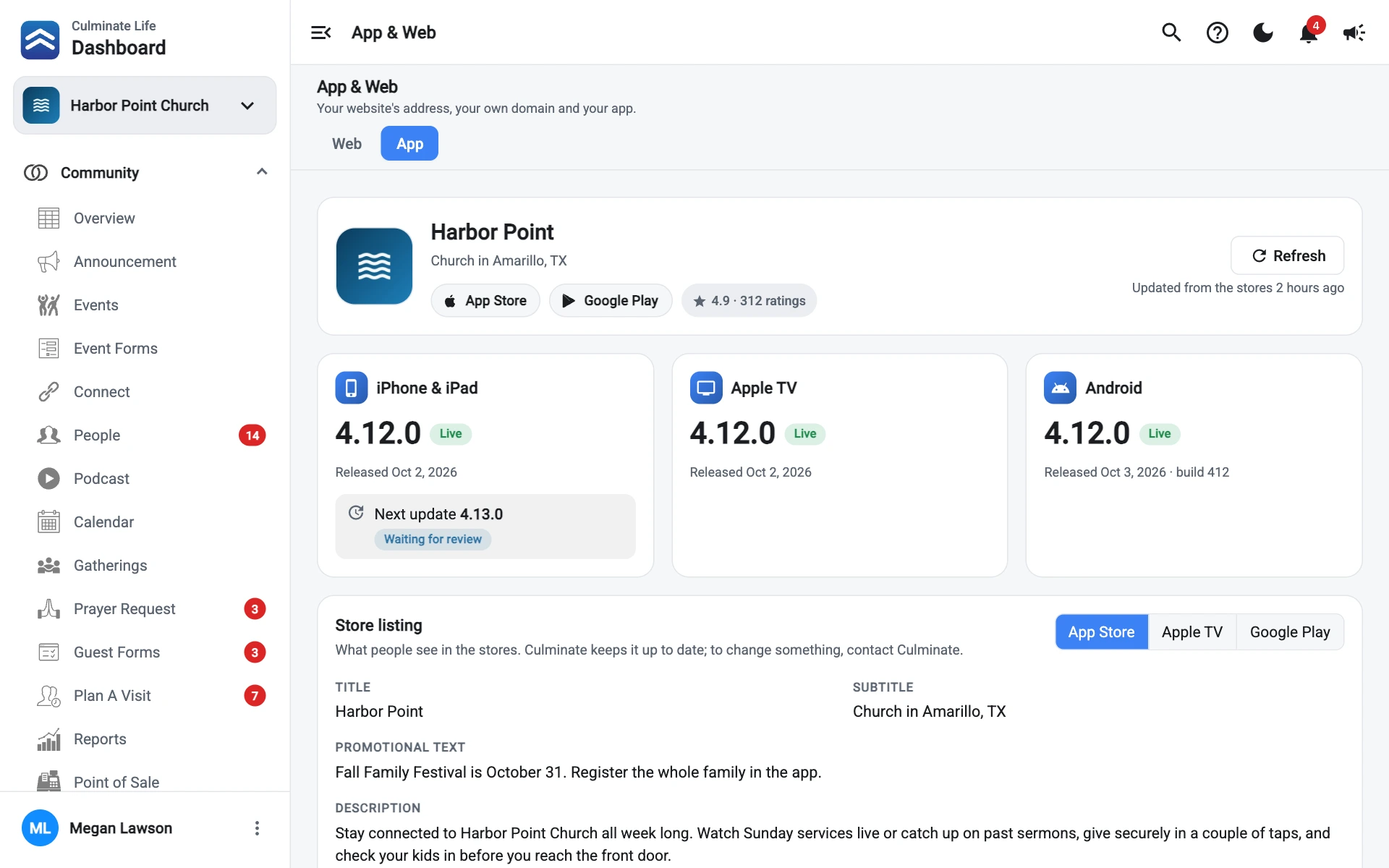Screen dimensions: 1389x868
Task: Open notifications bell icon
Action: (x=1309, y=33)
